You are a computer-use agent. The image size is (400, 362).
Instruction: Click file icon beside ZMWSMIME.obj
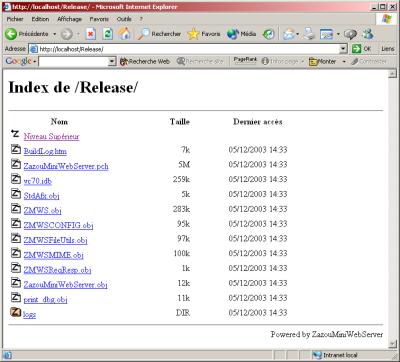click(x=16, y=253)
